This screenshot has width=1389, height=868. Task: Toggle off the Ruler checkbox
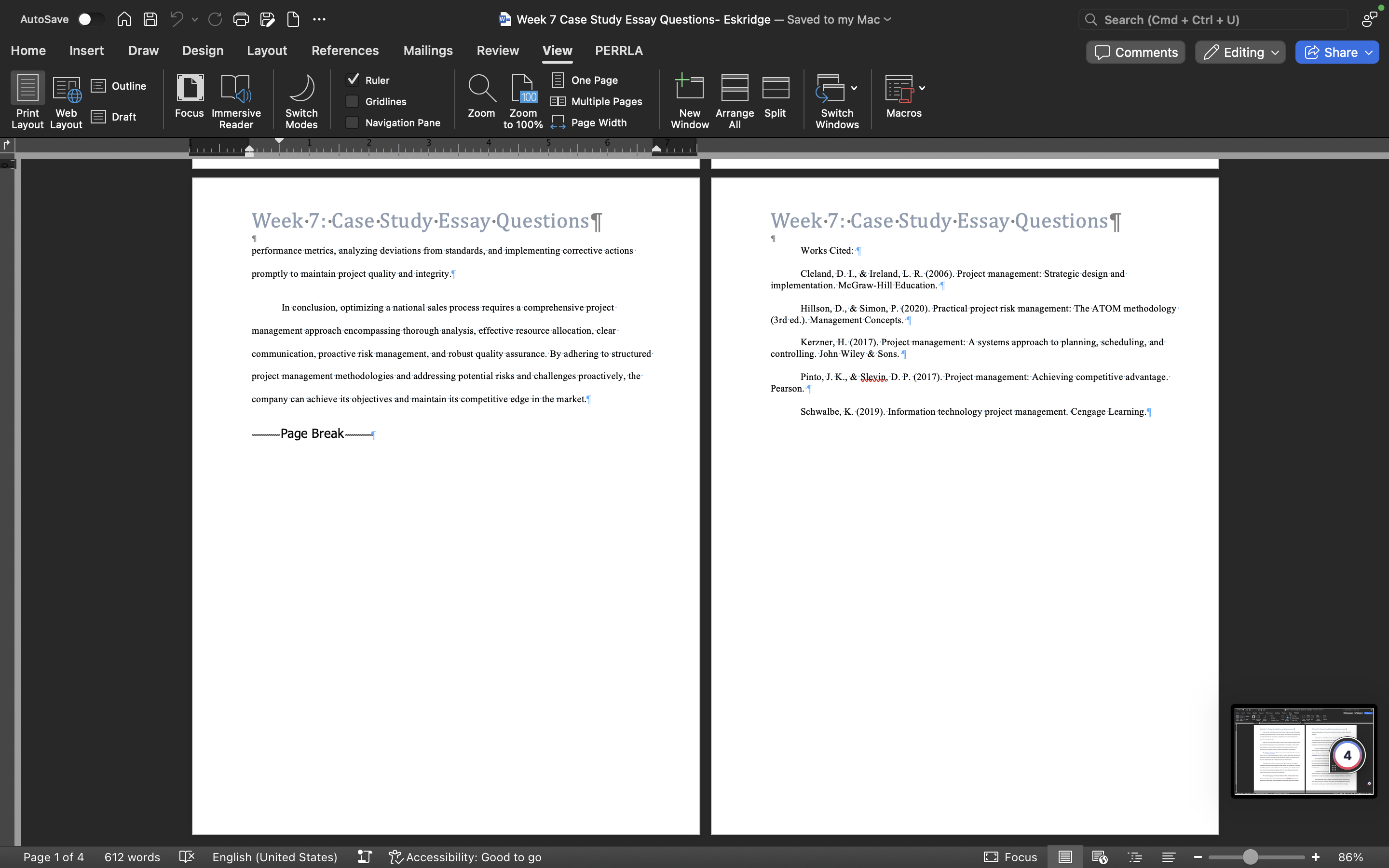pyautogui.click(x=353, y=80)
